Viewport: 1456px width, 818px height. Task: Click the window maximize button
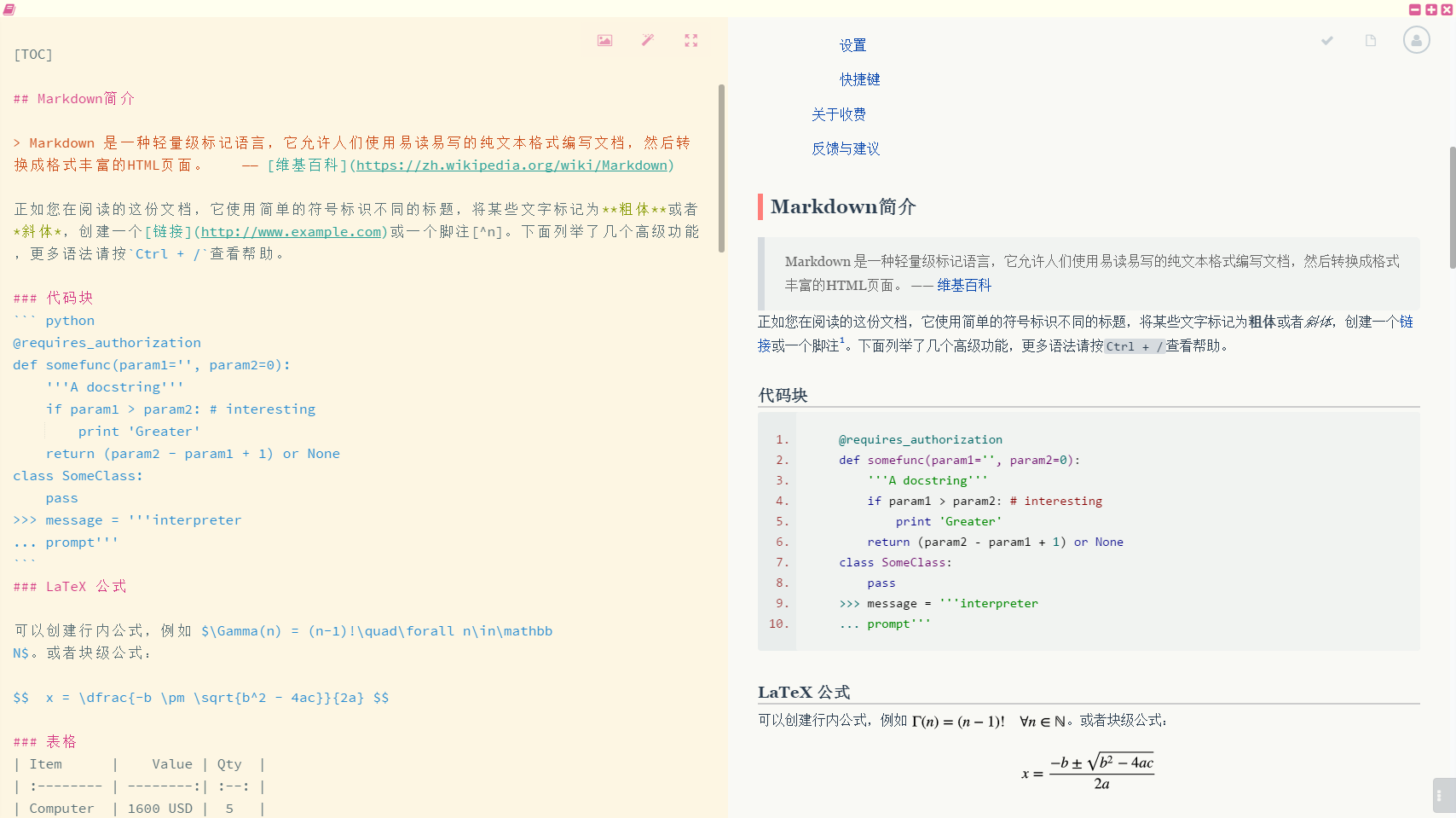pos(1431,9)
